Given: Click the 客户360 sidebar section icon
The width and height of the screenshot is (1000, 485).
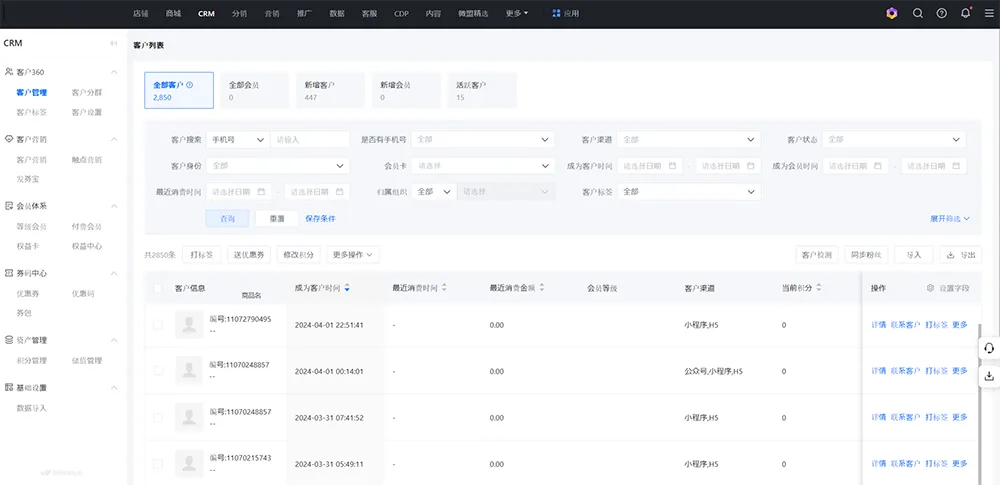Looking at the screenshot, I should 9,72.
